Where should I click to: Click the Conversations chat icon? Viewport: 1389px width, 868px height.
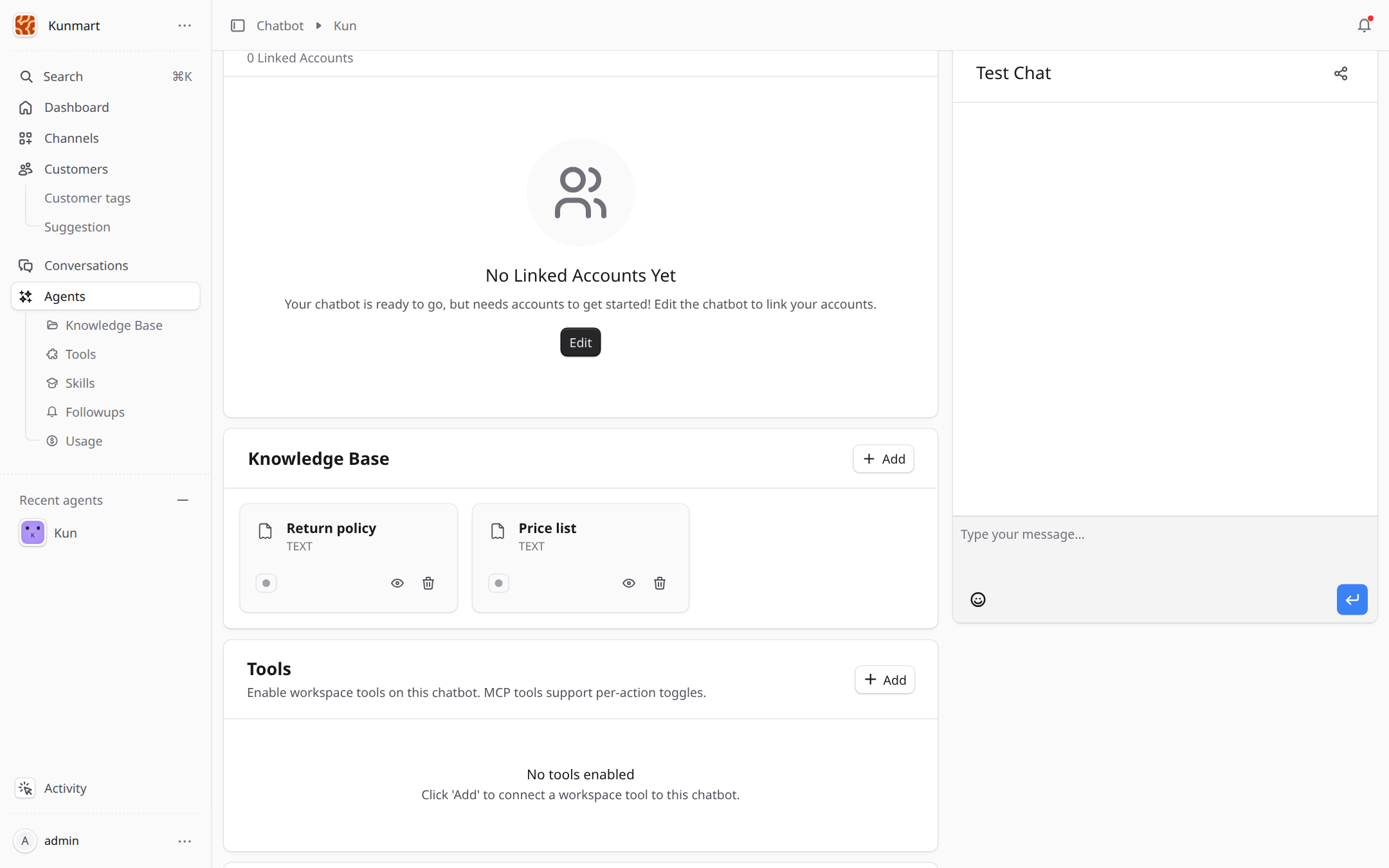26,266
